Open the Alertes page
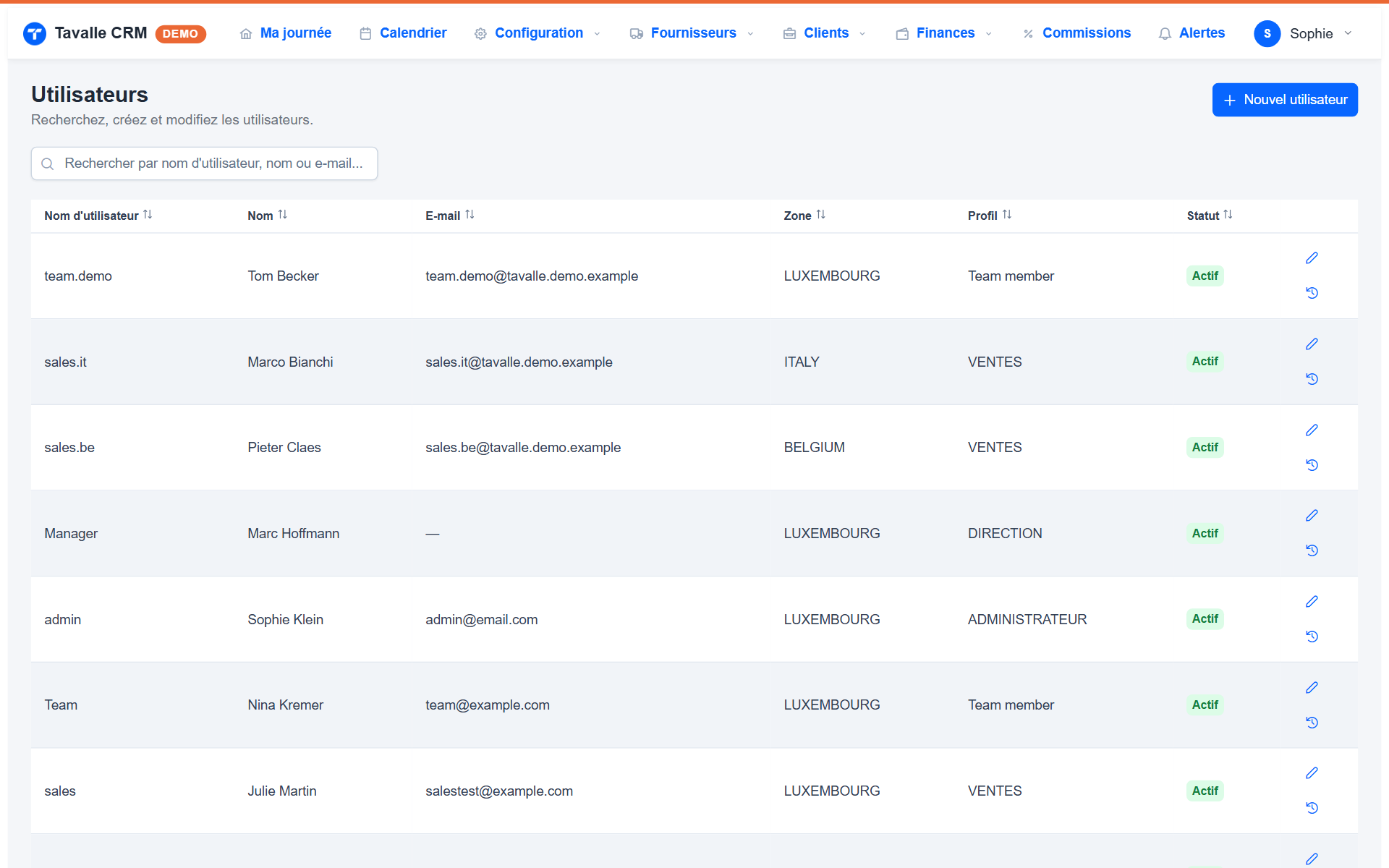This screenshot has width=1389, height=868. [x=1192, y=33]
